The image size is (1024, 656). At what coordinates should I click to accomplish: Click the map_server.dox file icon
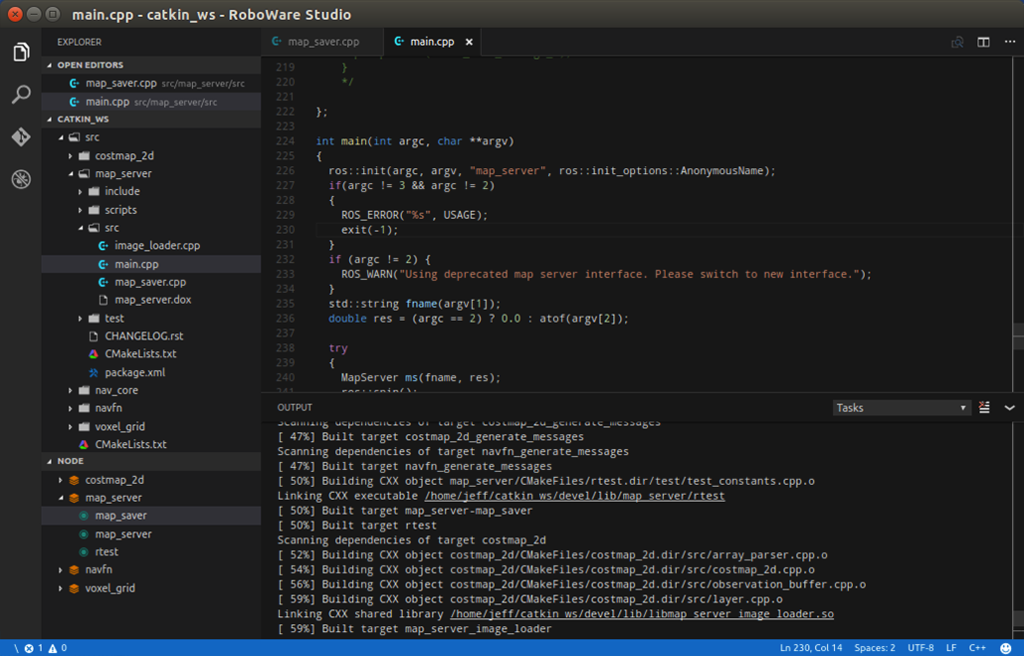point(103,300)
